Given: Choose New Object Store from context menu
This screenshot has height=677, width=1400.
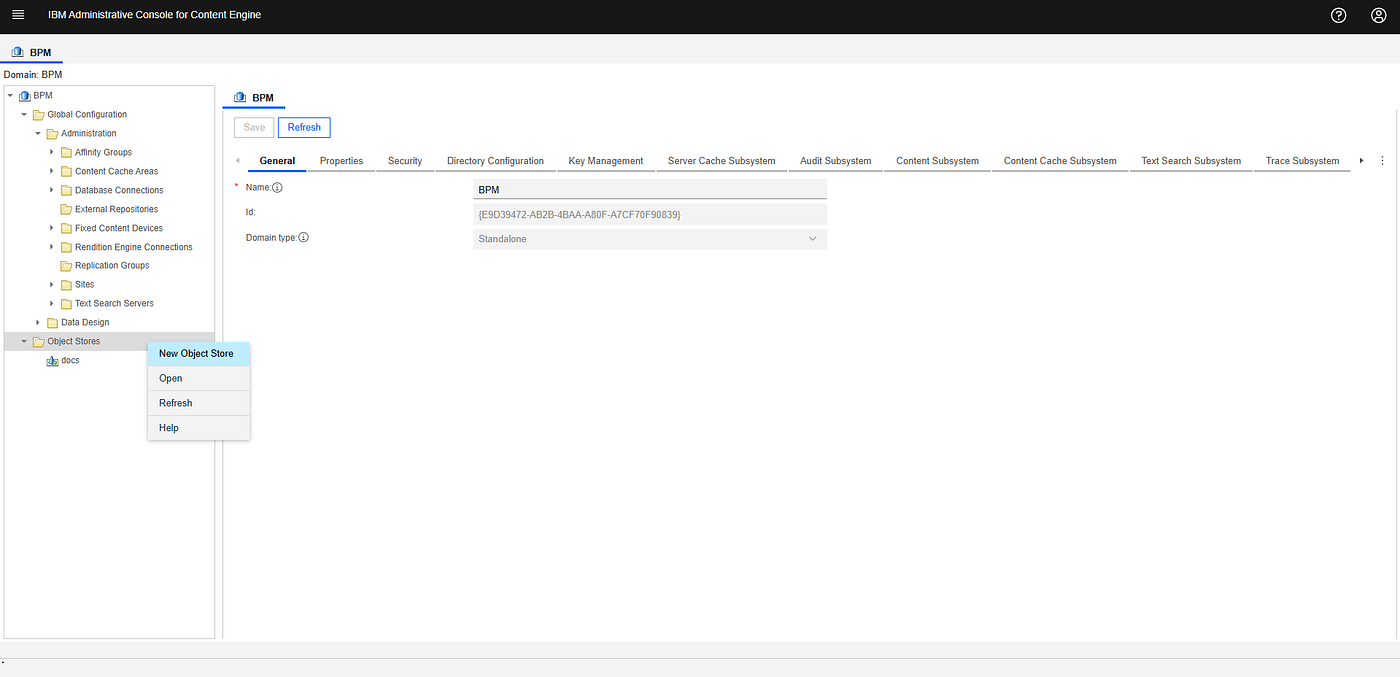Looking at the screenshot, I should [x=198, y=354].
